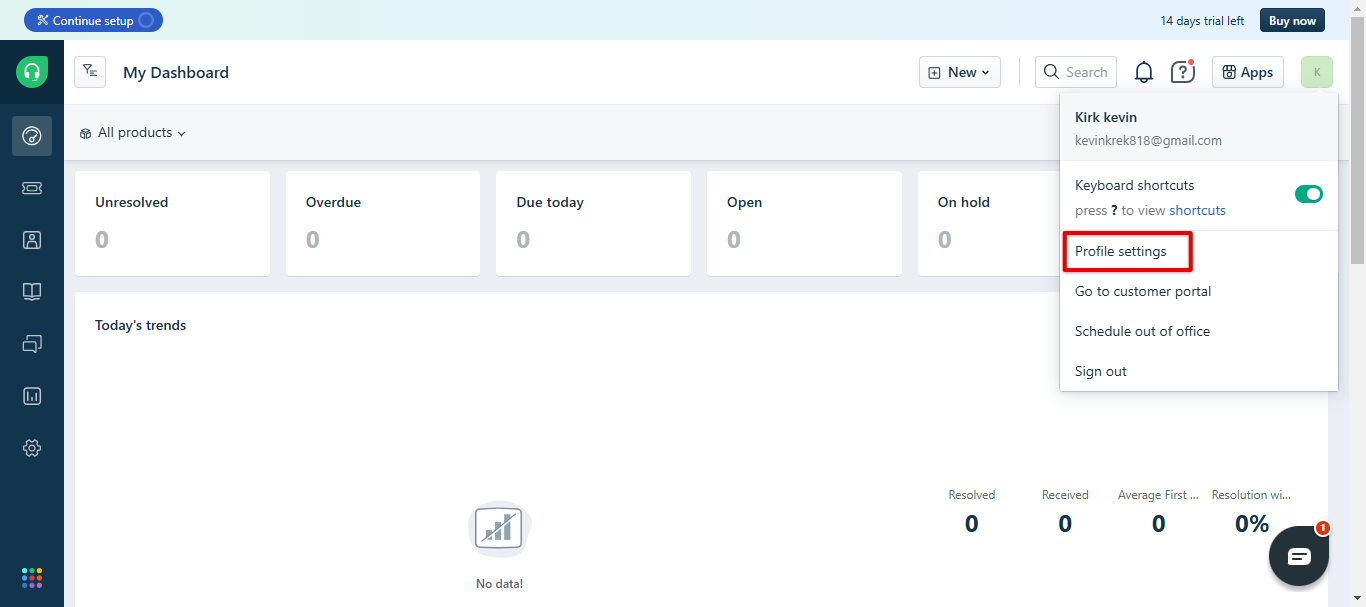The width and height of the screenshot is (1366, 607).
Task: Toggle the Keyboard shortcuts switch
Action: (x=1309, y=194)
